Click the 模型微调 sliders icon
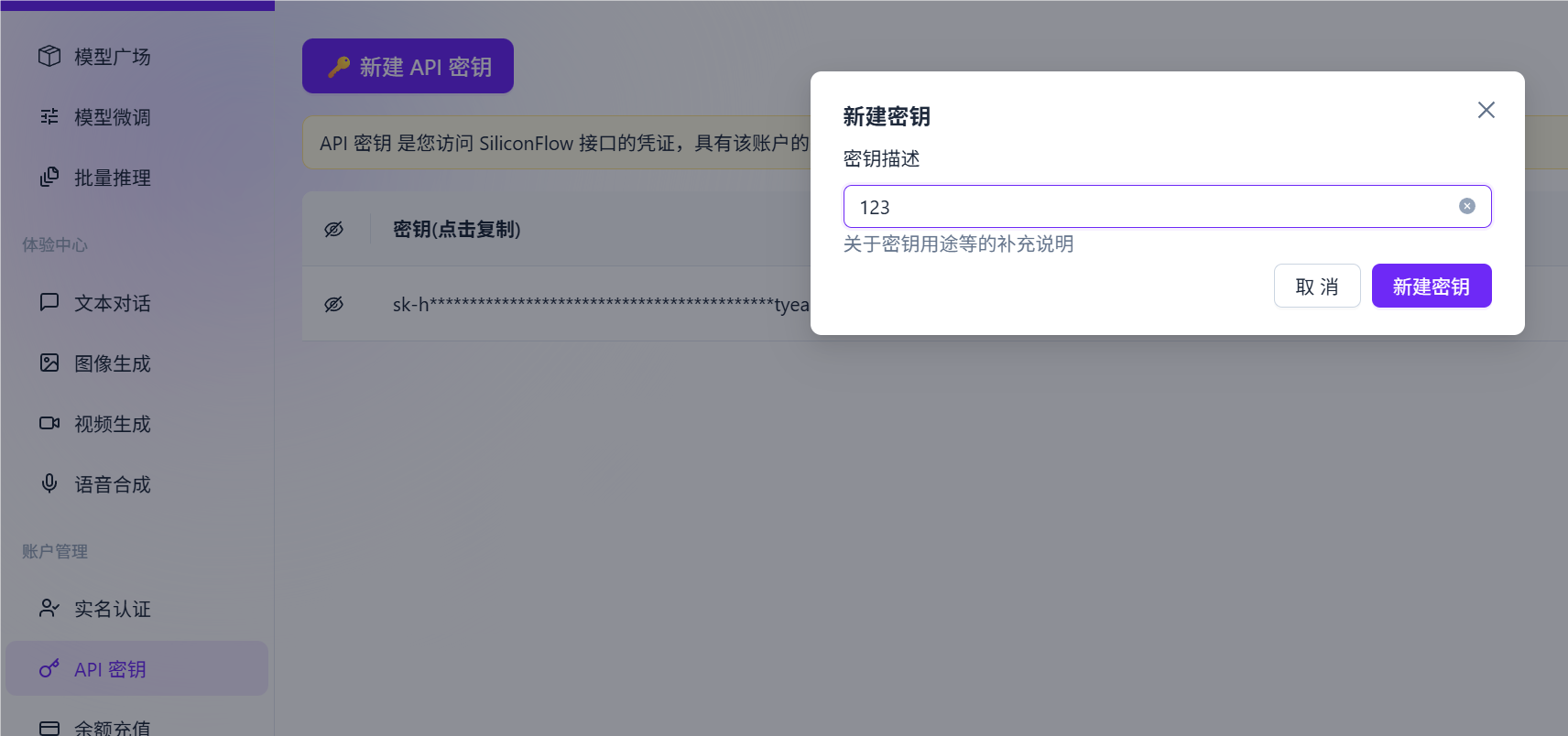 [49, 116]
